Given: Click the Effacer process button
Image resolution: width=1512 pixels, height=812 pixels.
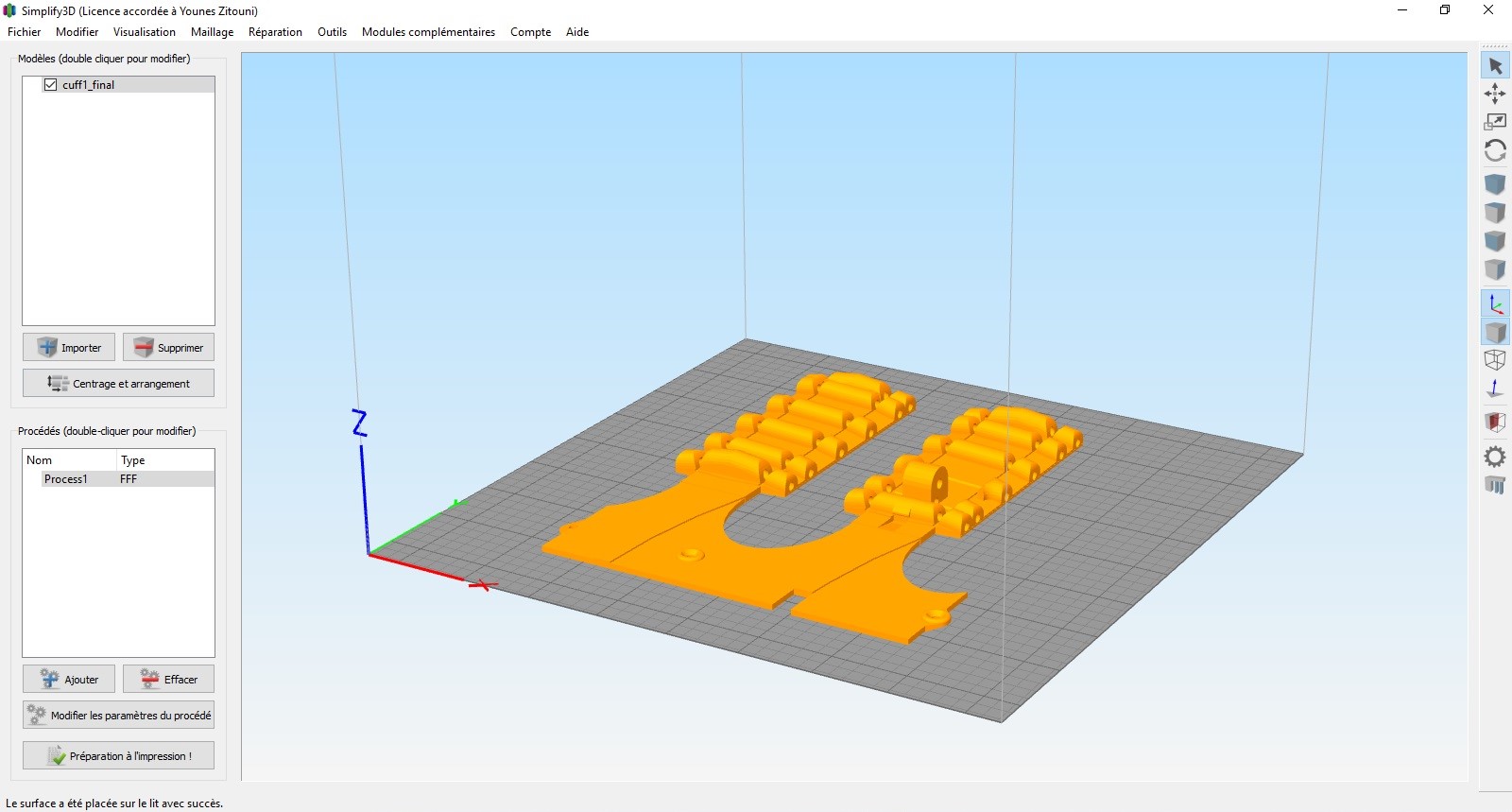Looking at the screenshot, I should 168,679.
